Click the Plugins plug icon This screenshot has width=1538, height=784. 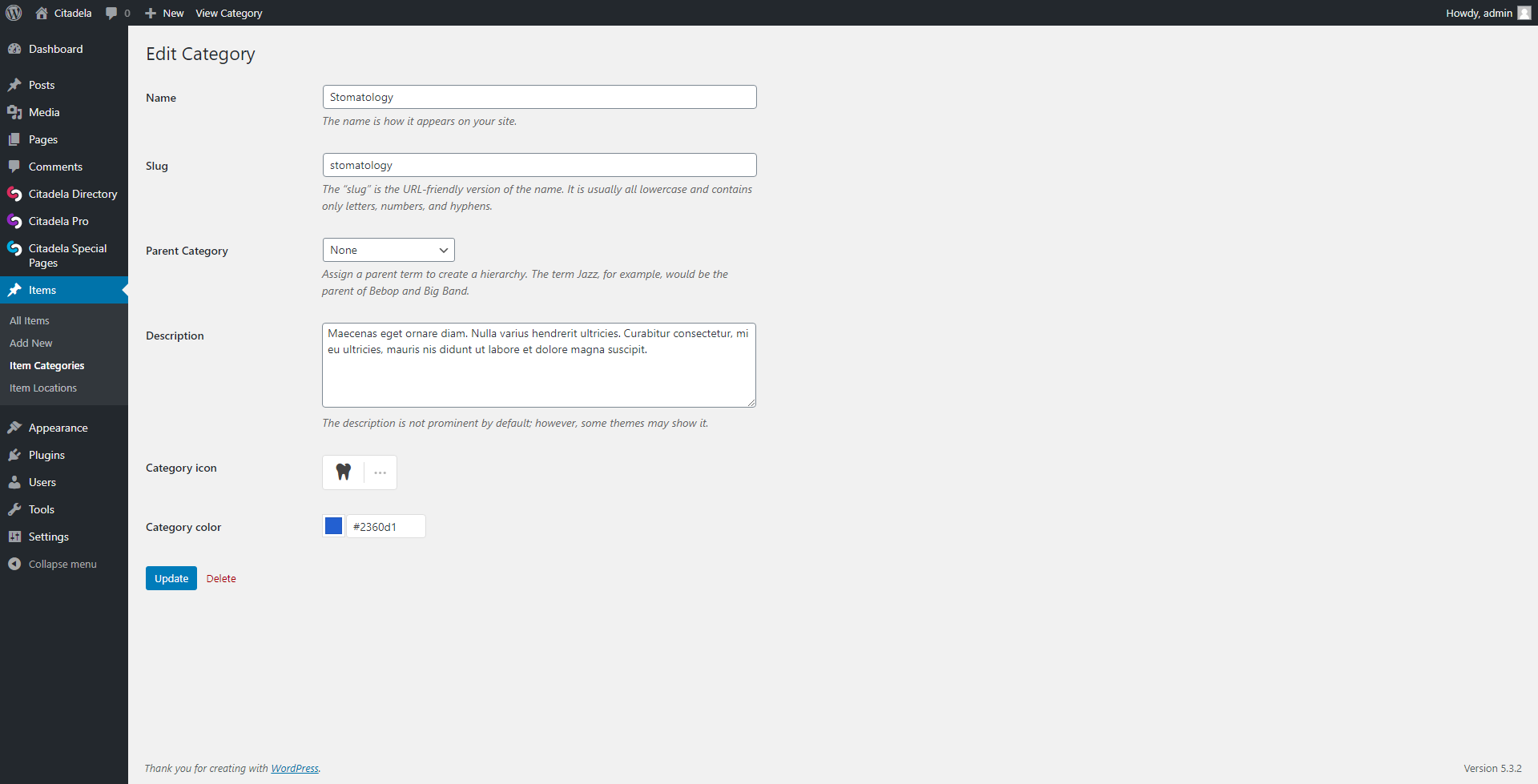14,455
